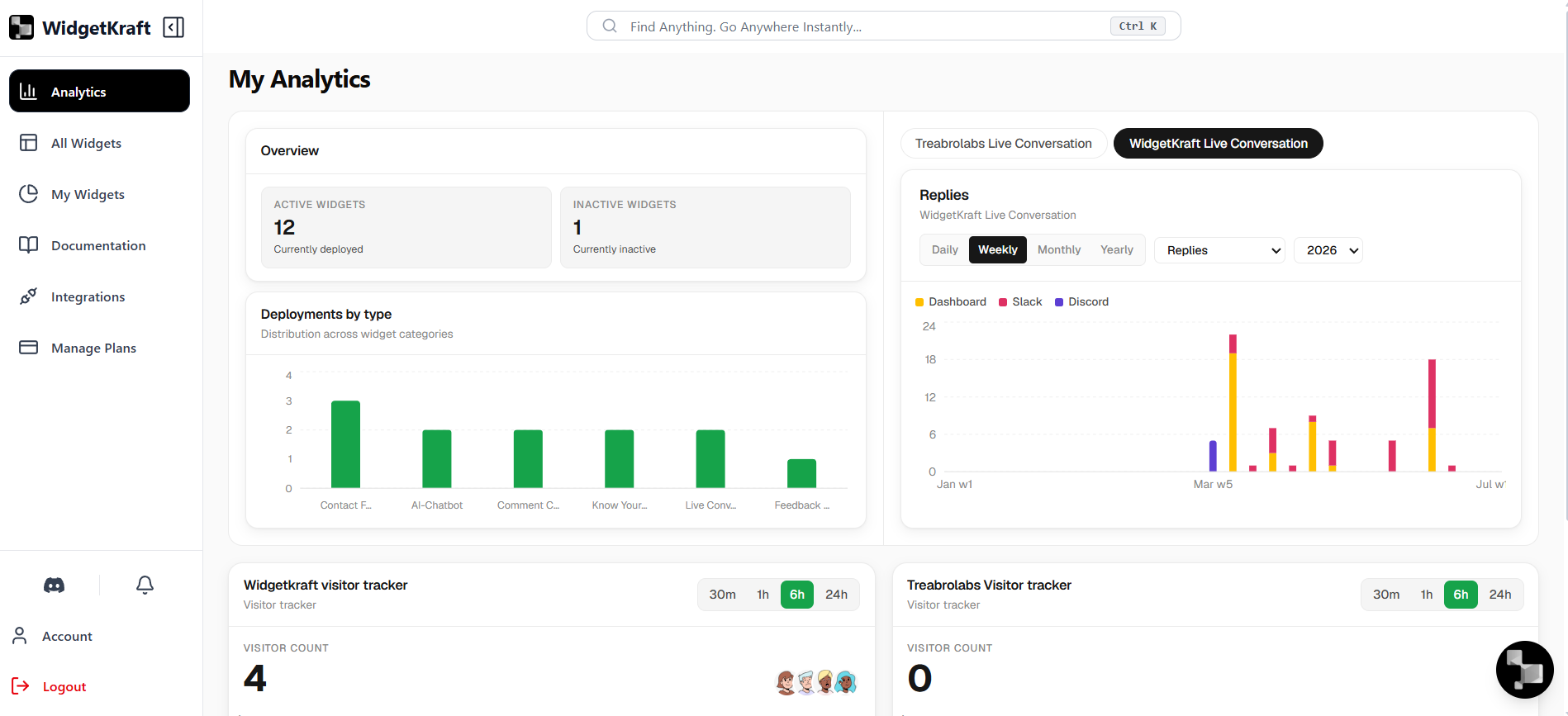1568x716 pixels.
Task: Set Widgetkraft tracker to 6h
Action: pos(797,595)
